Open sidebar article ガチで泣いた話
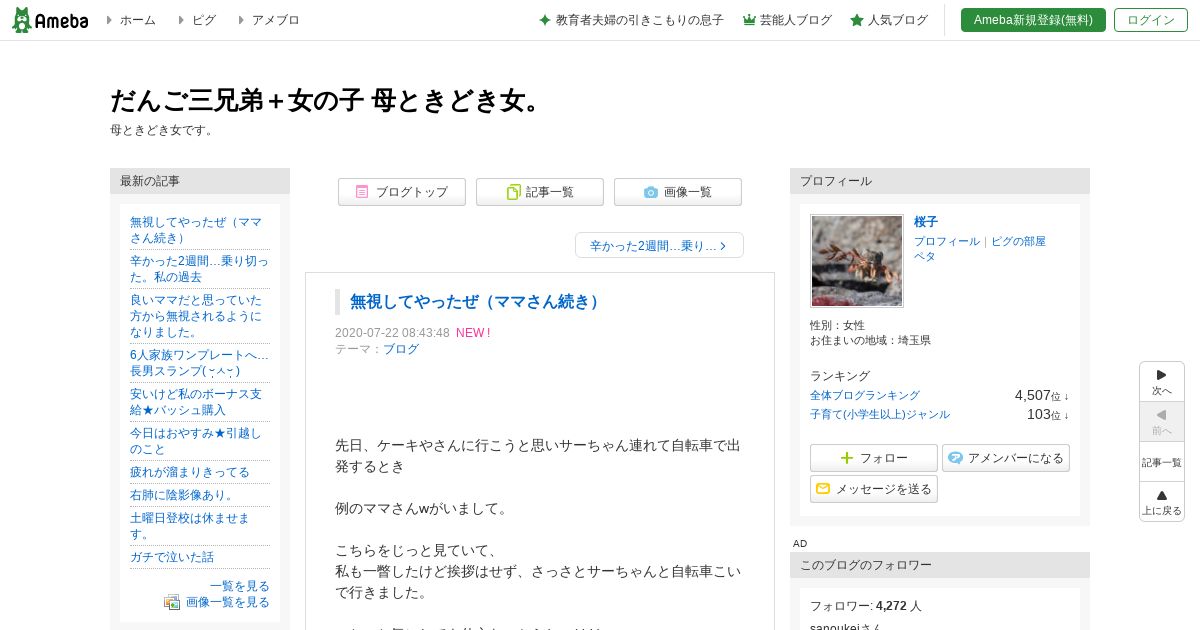Image resolution: width=1200 pixels, height=630 pixels. [172, 557]
